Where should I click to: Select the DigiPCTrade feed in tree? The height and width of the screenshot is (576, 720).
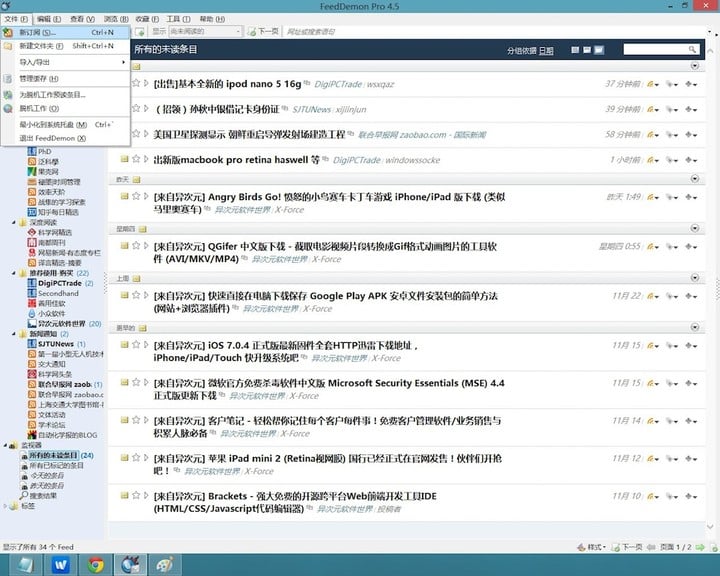click(60, 283)
